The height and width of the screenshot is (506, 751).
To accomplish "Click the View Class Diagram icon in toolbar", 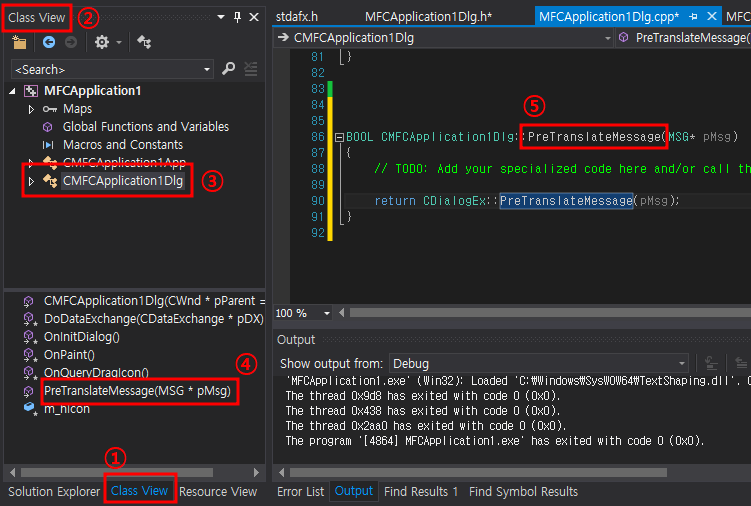I will pos(144,43).
